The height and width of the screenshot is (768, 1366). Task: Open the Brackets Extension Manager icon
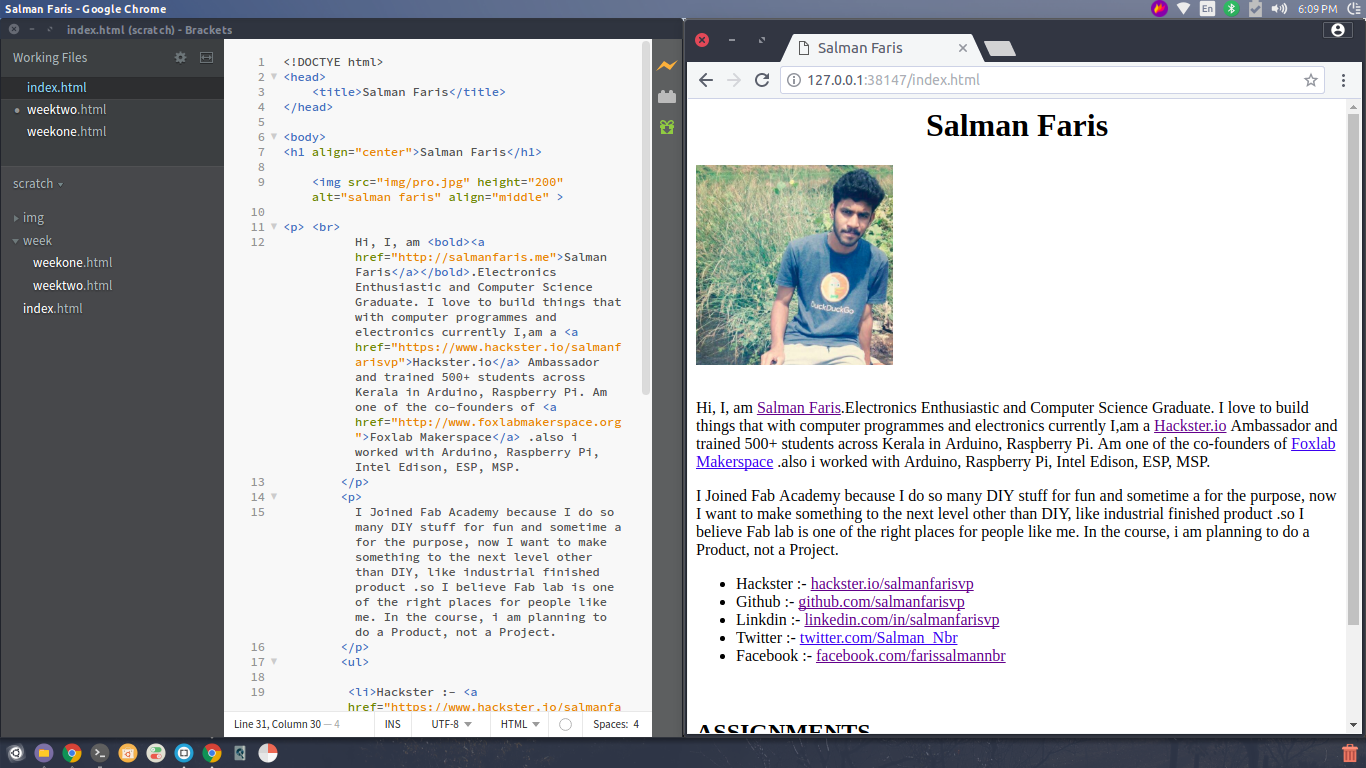(x=667, y=97)
